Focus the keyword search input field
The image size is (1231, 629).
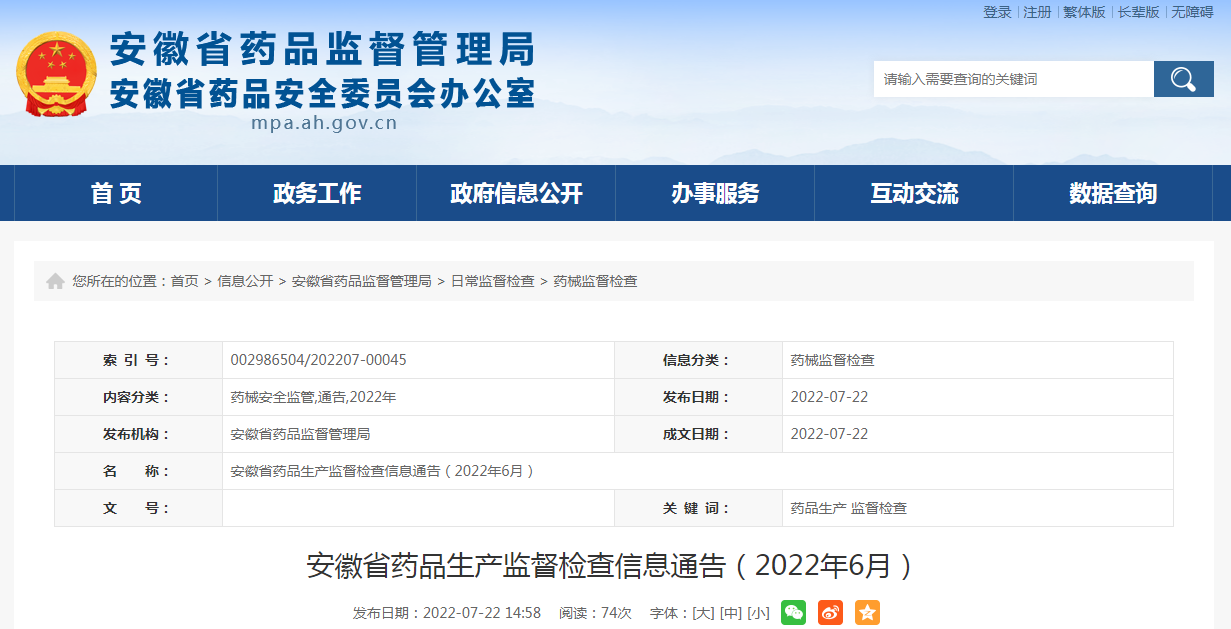point(1014,79)
